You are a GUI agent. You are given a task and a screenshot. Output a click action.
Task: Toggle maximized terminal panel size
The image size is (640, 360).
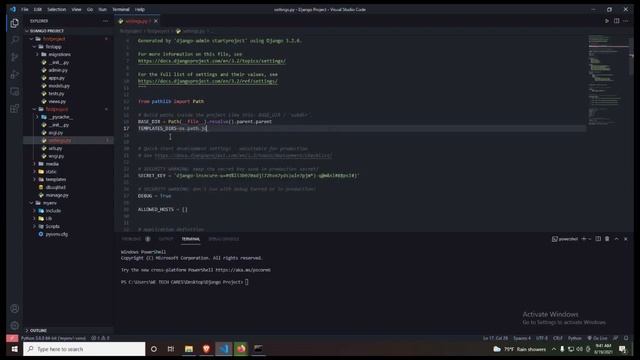point(616,239)
